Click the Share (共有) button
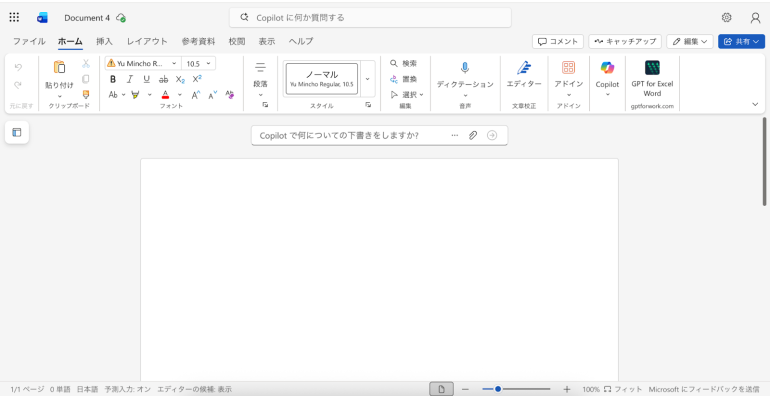 (742, 41)
